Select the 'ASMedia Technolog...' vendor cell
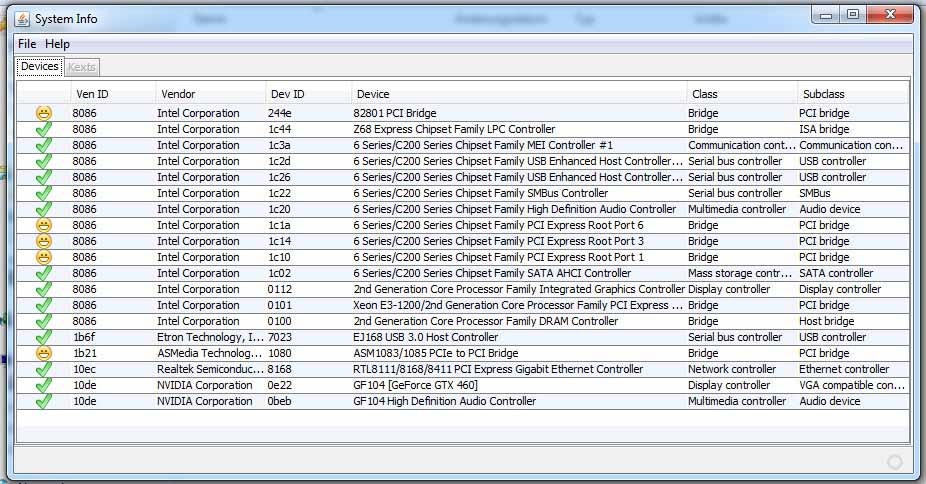 (209, 353)
